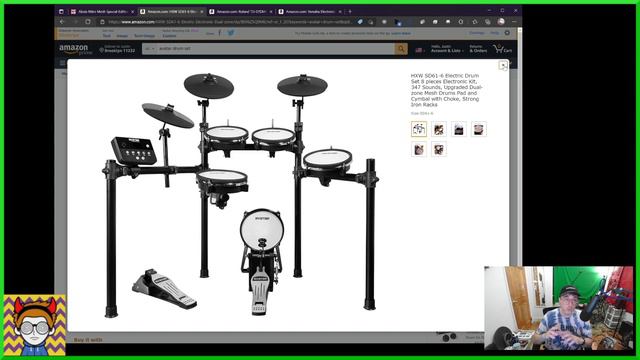Reload the page with the refresh icon

tap(88, 22)
